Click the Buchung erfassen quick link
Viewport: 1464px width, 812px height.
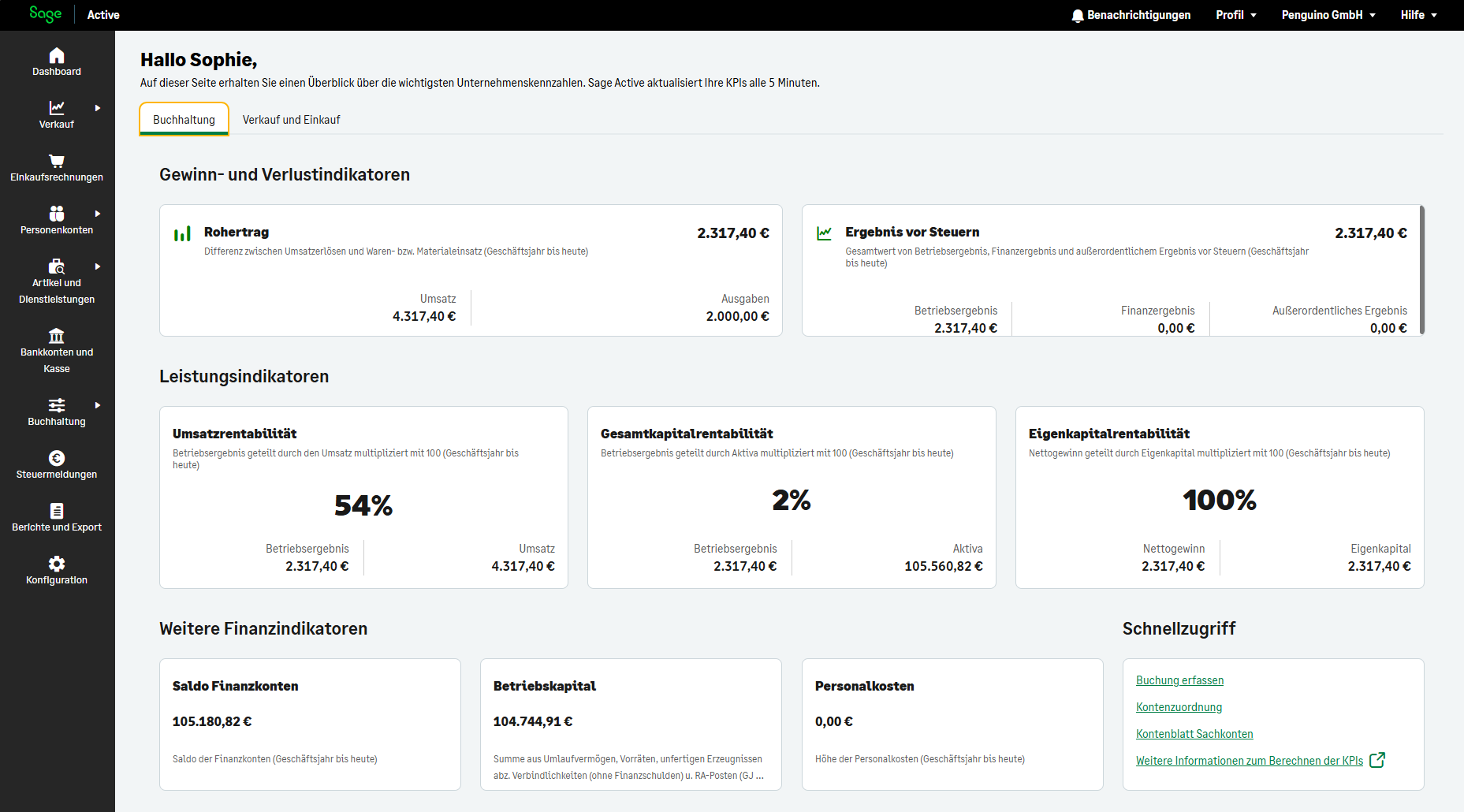[1179, 680]
